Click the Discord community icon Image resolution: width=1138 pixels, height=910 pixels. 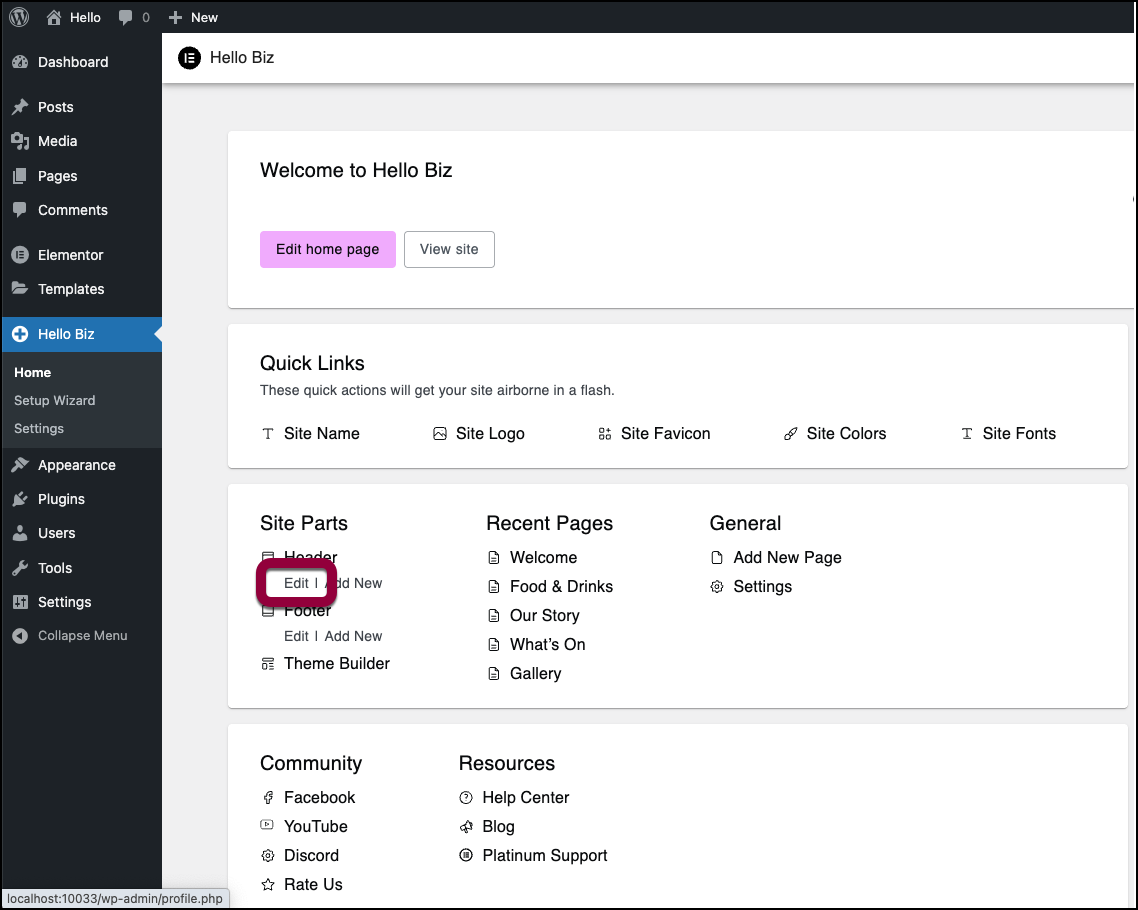pyautogui.click(x=268, y=856)
